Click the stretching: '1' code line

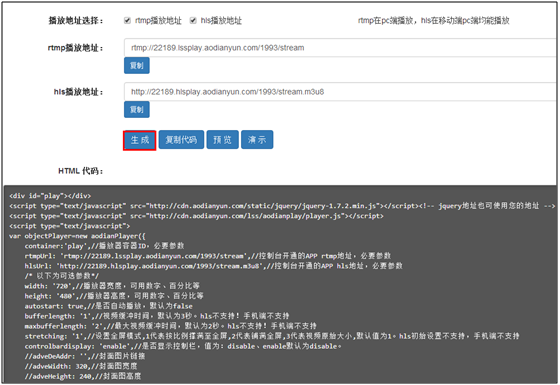[x=272, y=336]
